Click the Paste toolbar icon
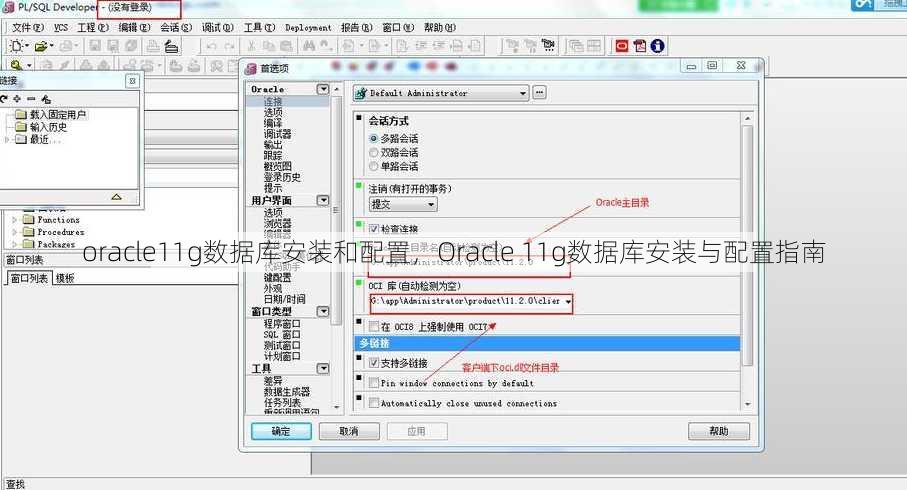The image size is (907, 490). pyautogui.click(x=286, y=46)
